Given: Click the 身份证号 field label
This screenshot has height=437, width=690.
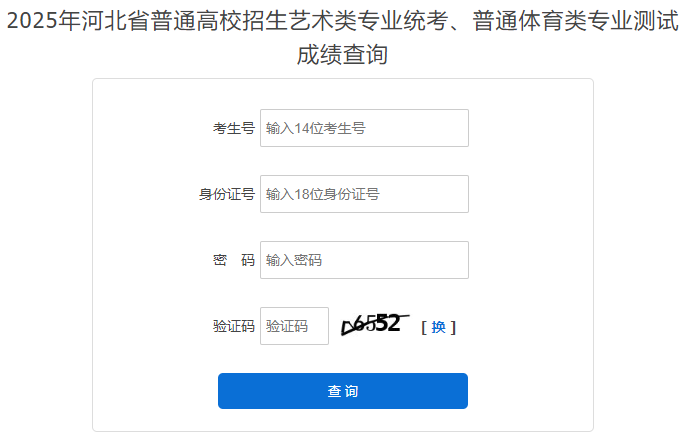Looking at the screenshot, I should (x=227, y=194).
